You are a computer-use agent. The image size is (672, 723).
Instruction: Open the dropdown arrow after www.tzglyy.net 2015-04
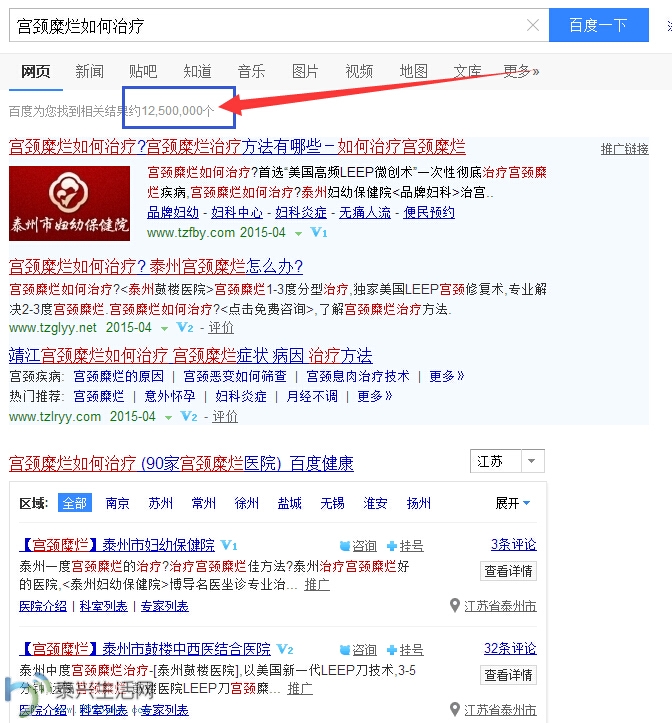point(164,328)
